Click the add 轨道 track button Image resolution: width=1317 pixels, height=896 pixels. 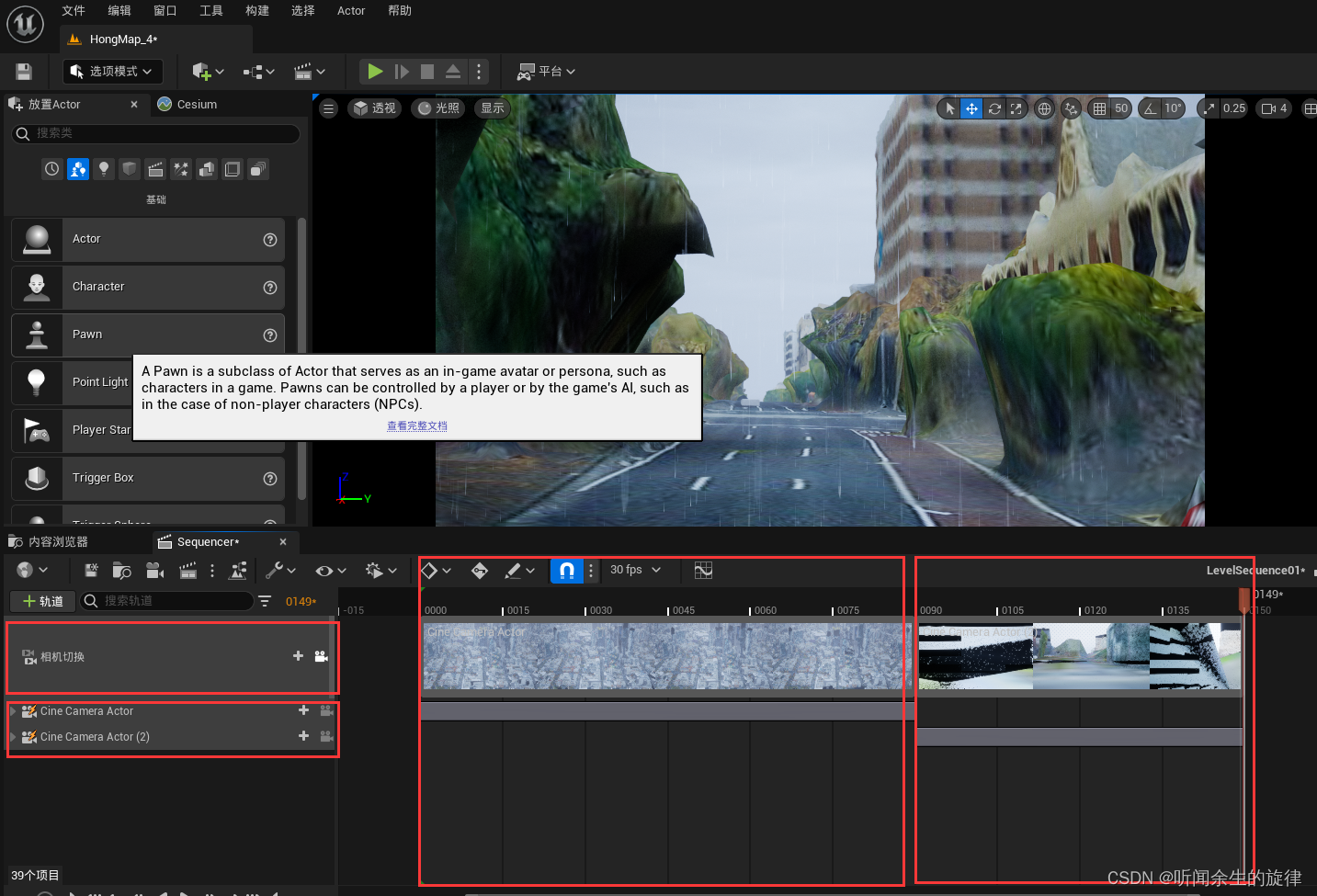point(42,601)
